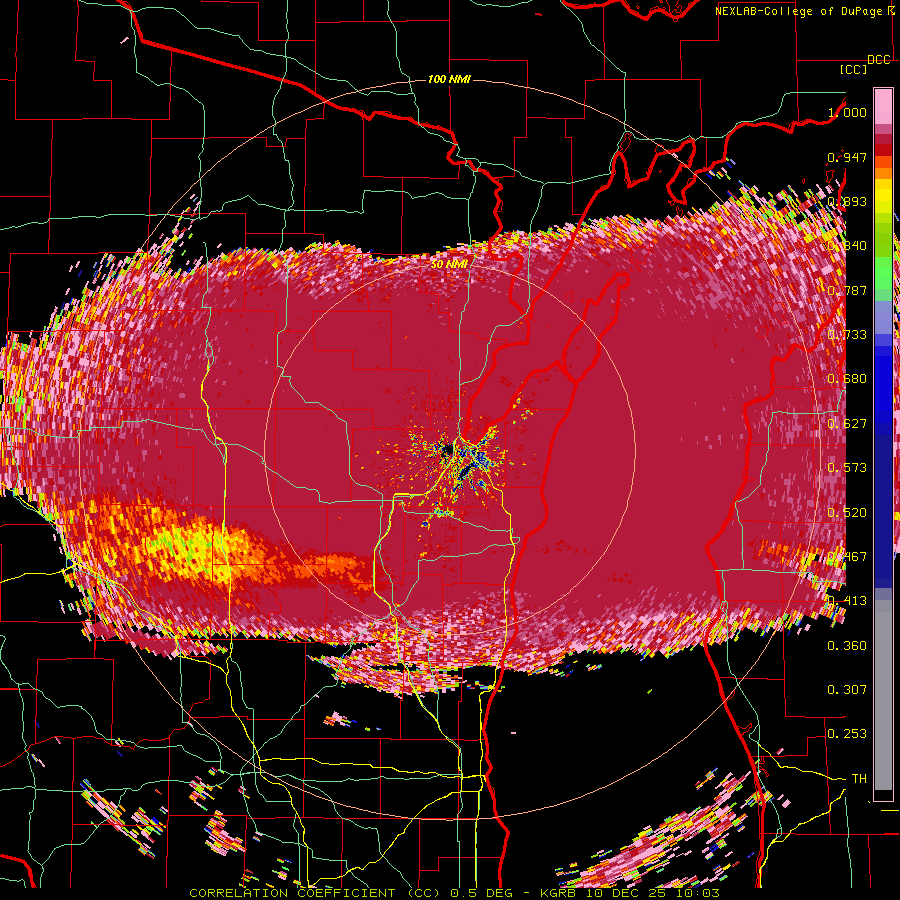Select the 0.253 scale value

tap(847, 734)
